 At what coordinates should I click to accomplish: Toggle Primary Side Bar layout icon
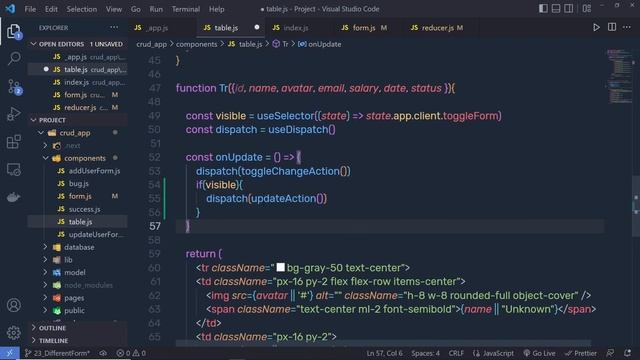(x=543, y=9)
